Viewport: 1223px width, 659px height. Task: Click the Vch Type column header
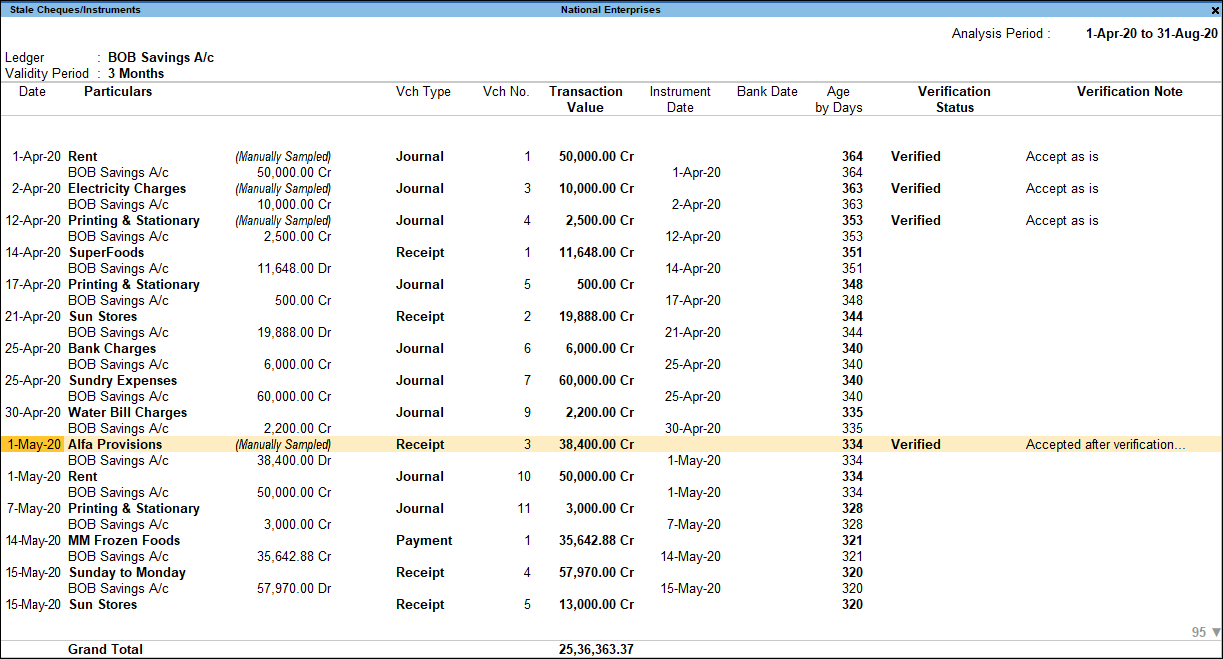point(423,92)
